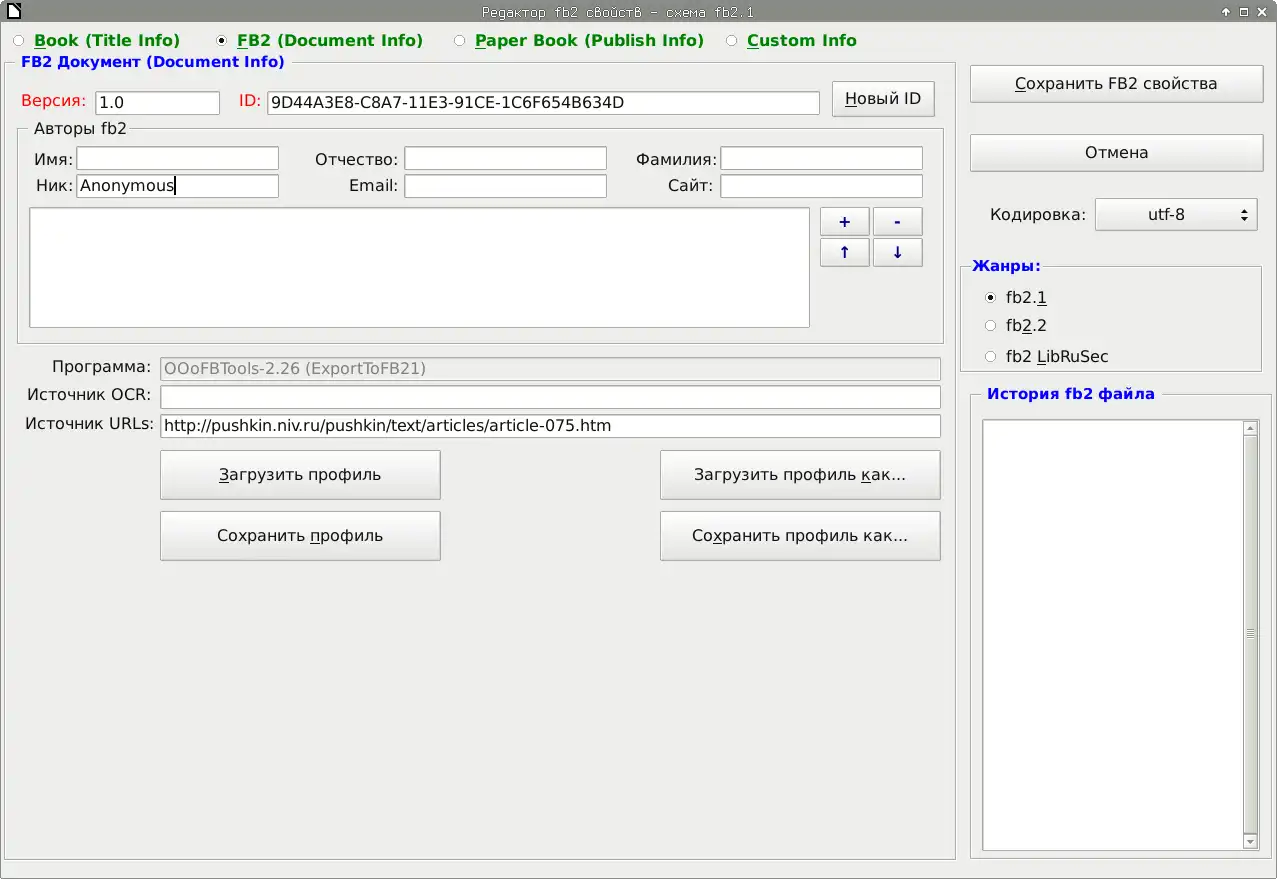Viewport: 1277px width, 879px height.
Task: Click Сохранить профиль как... button
Action: 800,536
